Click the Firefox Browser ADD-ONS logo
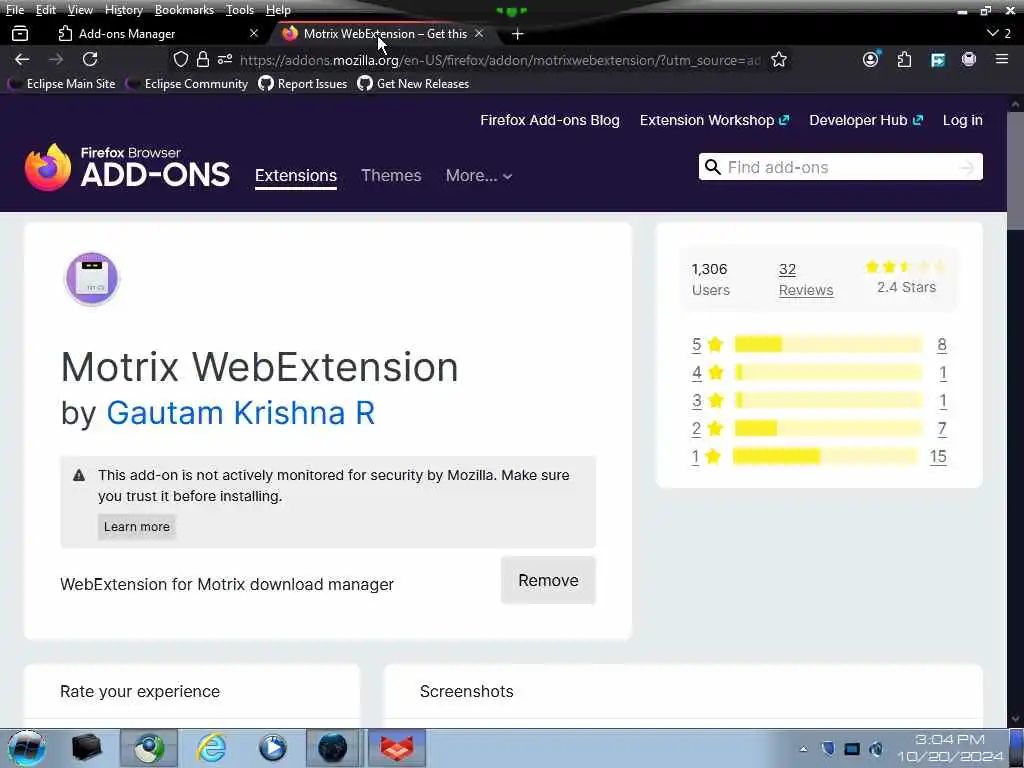Image resolution: width=1024 pixels, height=768 pixels. (x=127, y=168)
